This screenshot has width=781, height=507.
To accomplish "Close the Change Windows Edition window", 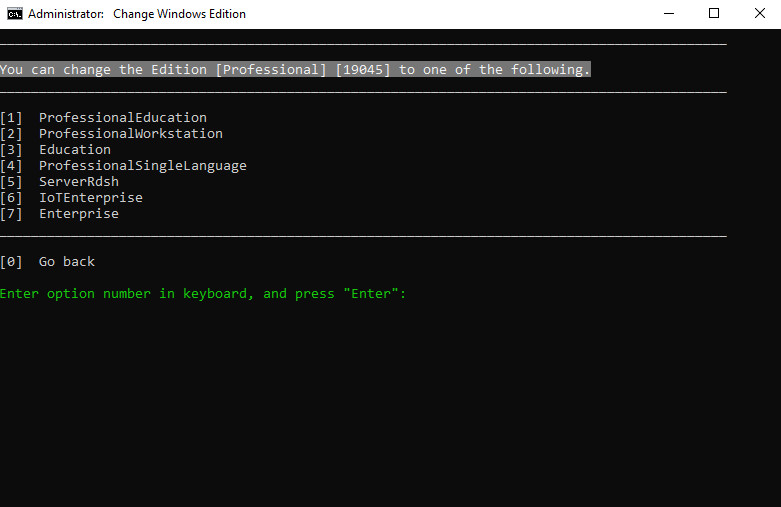I will pos(759,13).
